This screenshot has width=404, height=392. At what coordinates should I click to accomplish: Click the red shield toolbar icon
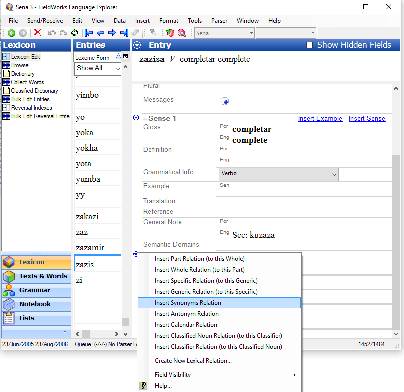click(x=170, y=33)
